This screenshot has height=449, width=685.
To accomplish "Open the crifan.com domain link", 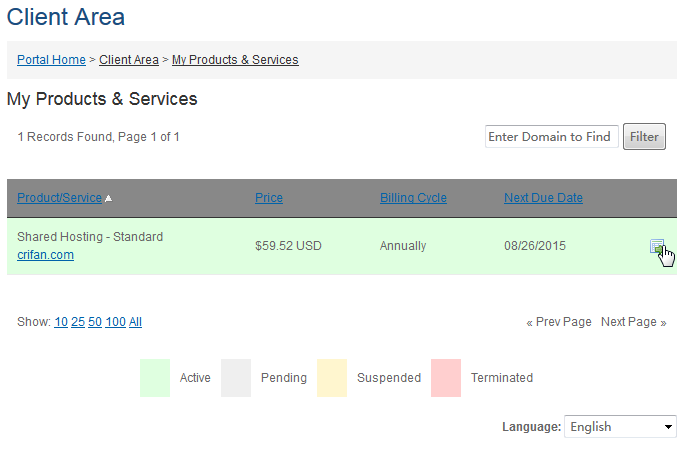I will tap(45, 255).
